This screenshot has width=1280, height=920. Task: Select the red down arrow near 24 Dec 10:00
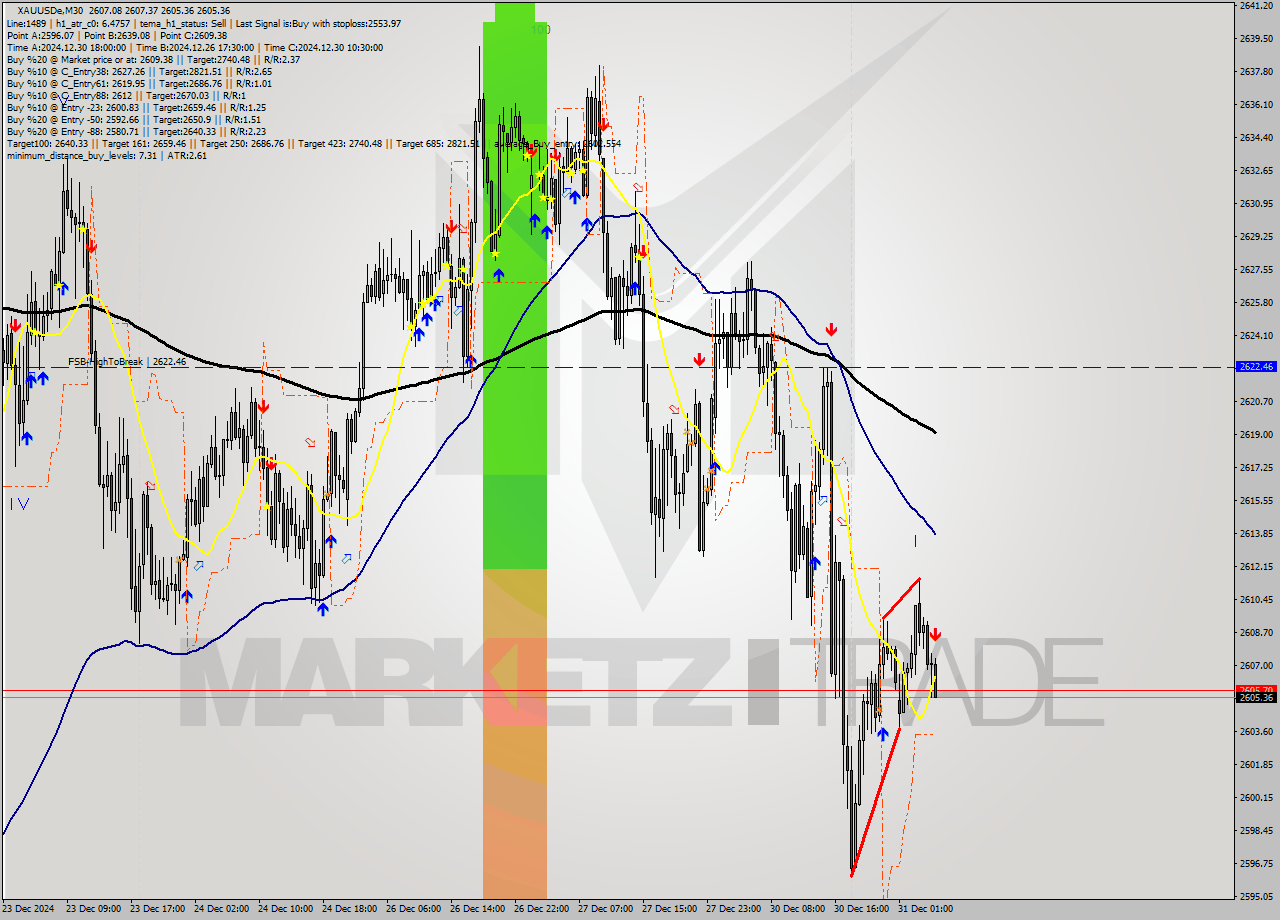[x=263, y=407]
